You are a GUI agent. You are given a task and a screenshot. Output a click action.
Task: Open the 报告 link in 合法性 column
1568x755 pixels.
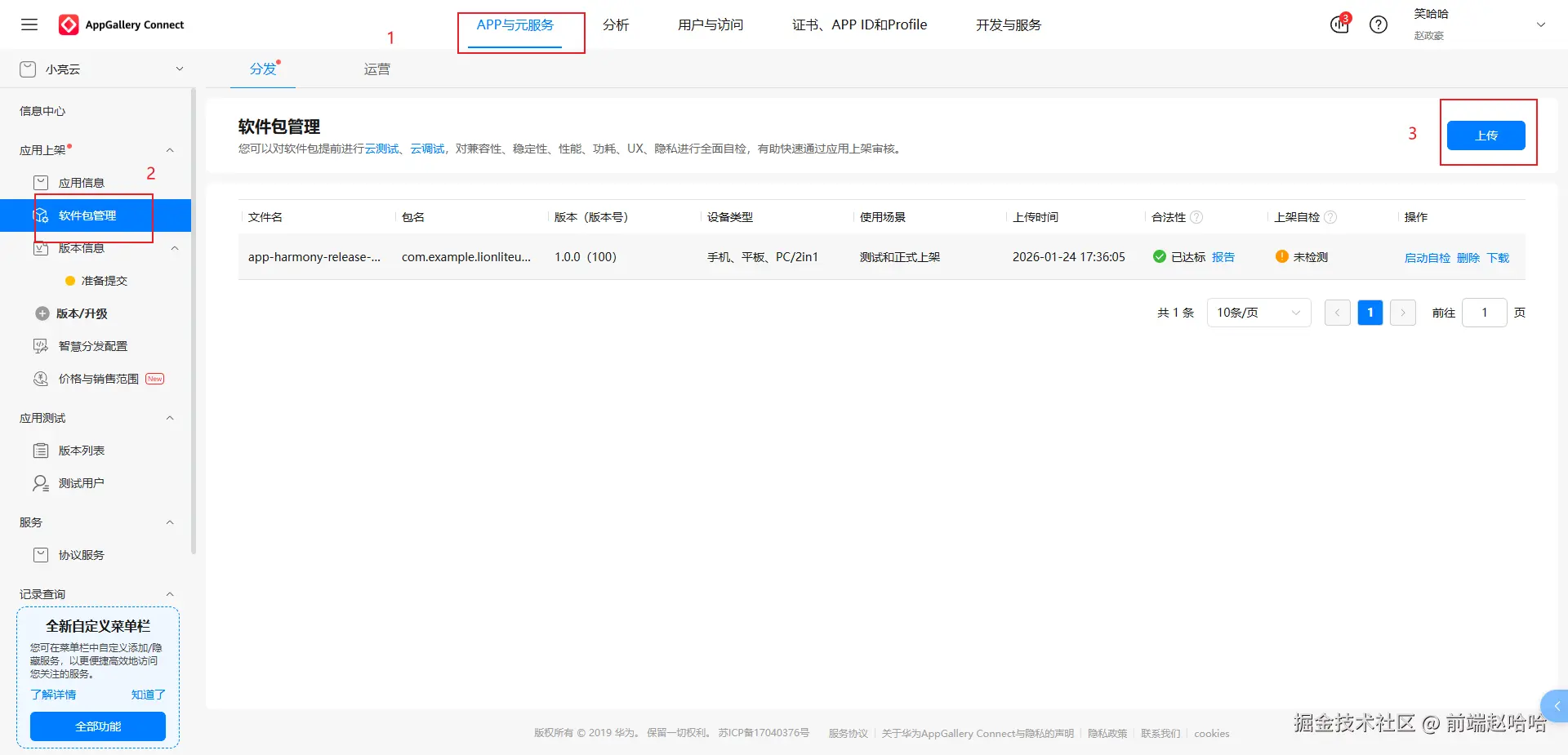pos(1223,257)
